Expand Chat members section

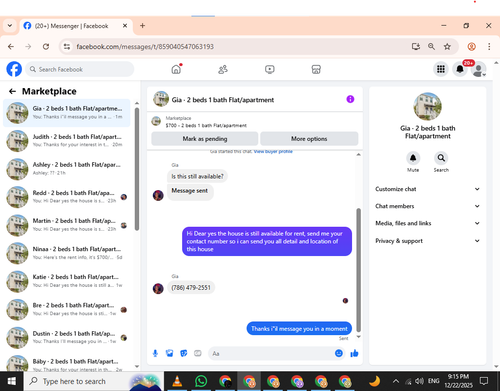(x=427, y=206)
